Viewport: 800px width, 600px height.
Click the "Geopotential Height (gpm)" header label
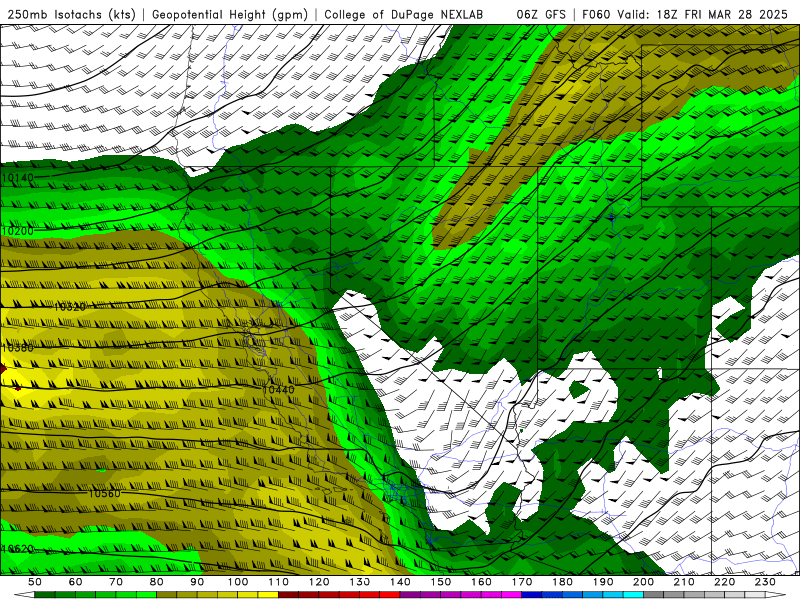230,15
